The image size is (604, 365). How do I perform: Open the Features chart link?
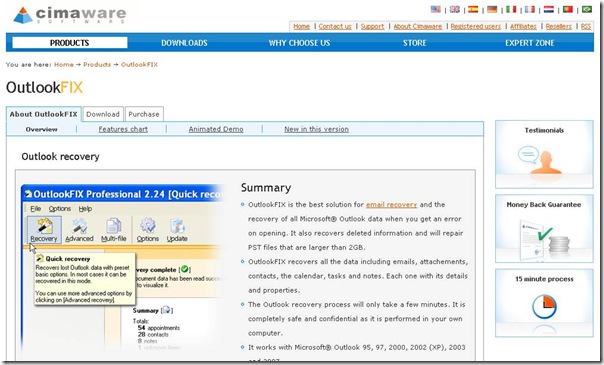click(123, 129)
